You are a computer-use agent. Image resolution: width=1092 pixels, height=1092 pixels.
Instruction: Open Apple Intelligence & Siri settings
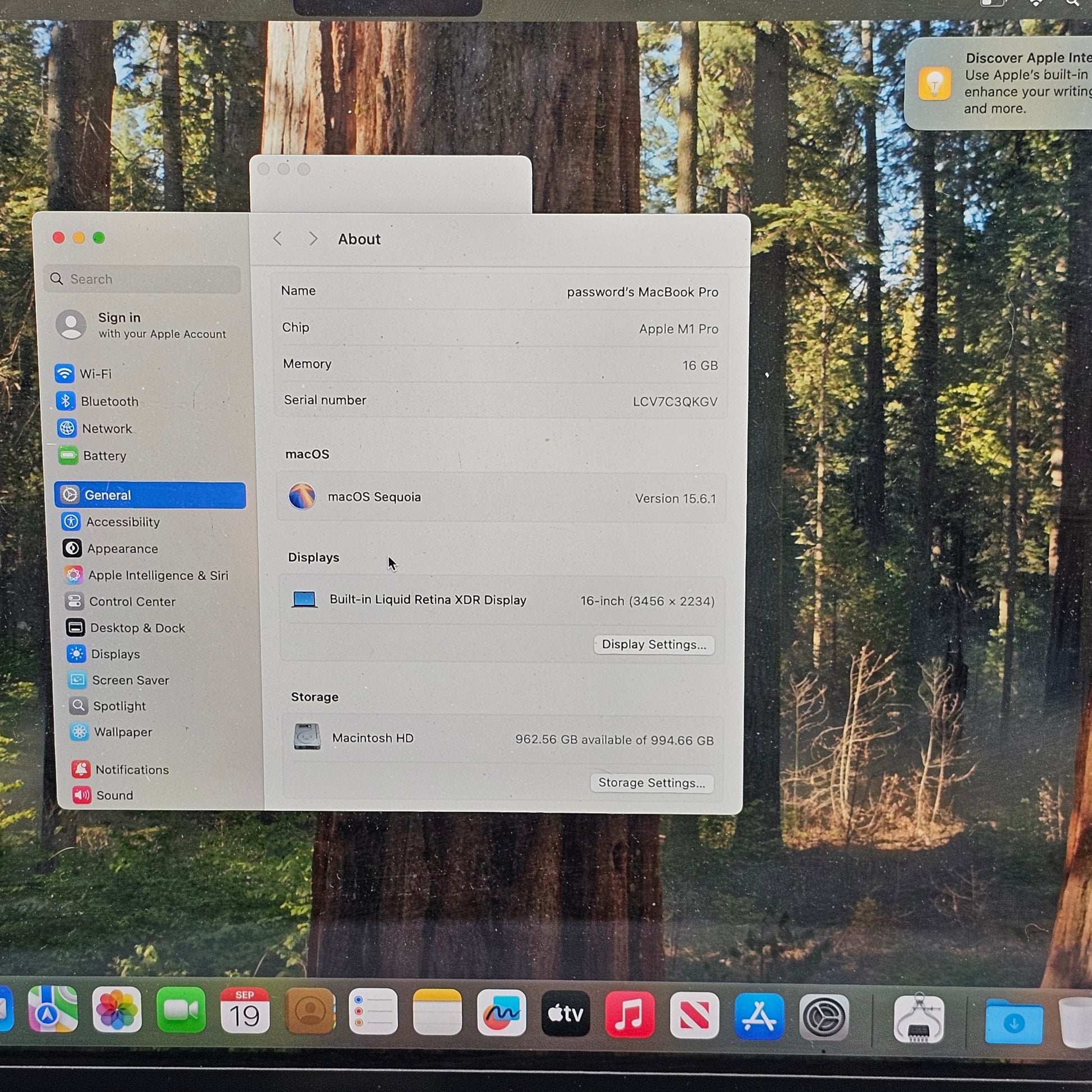[x=146, y=575]
